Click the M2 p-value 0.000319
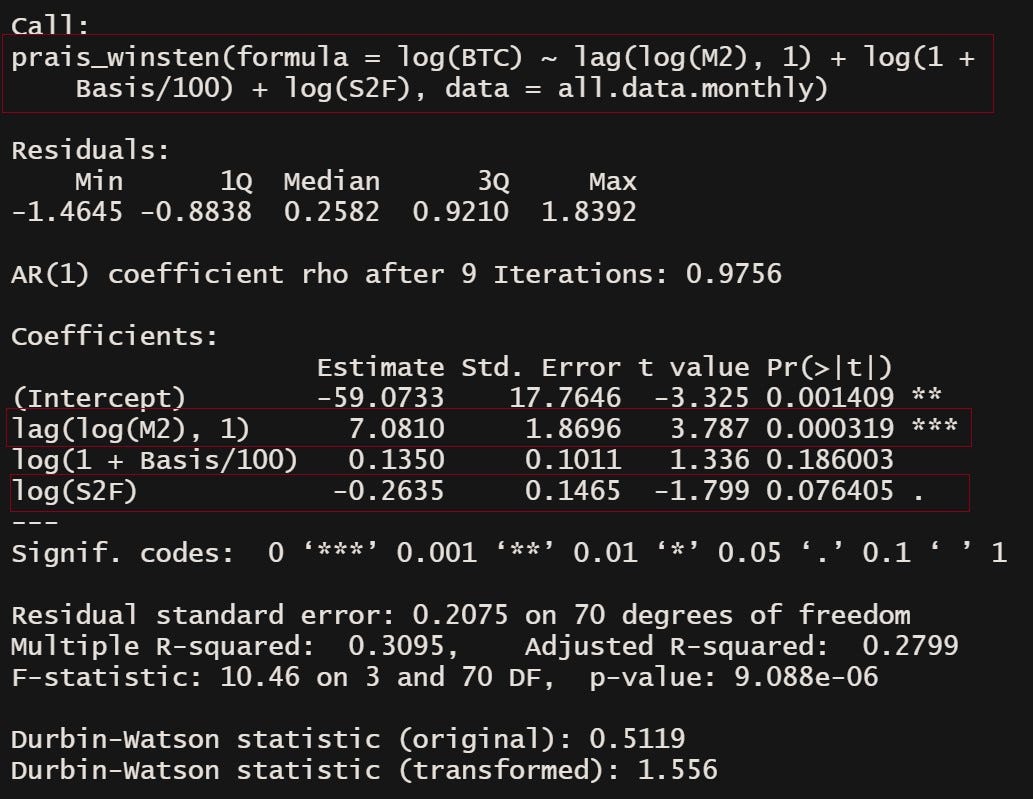 point(830,429)
